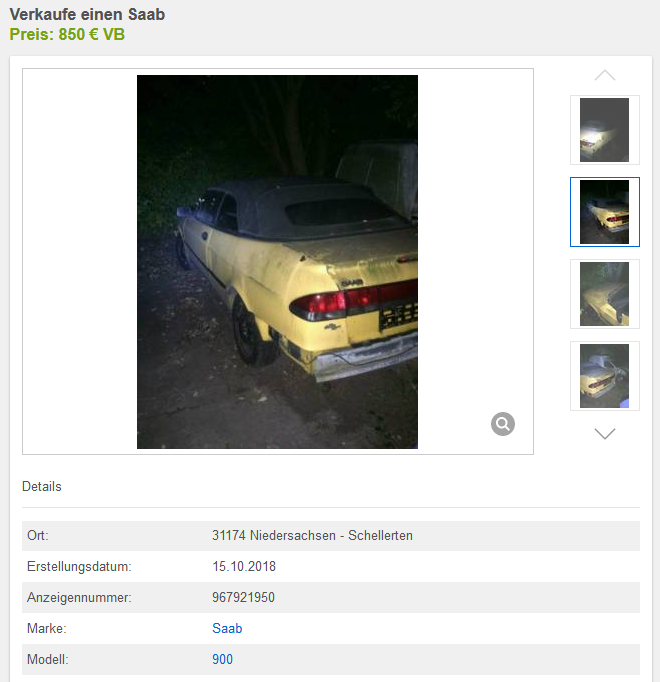Show previous thumbnails with the up chevron

tap(605, 76)
